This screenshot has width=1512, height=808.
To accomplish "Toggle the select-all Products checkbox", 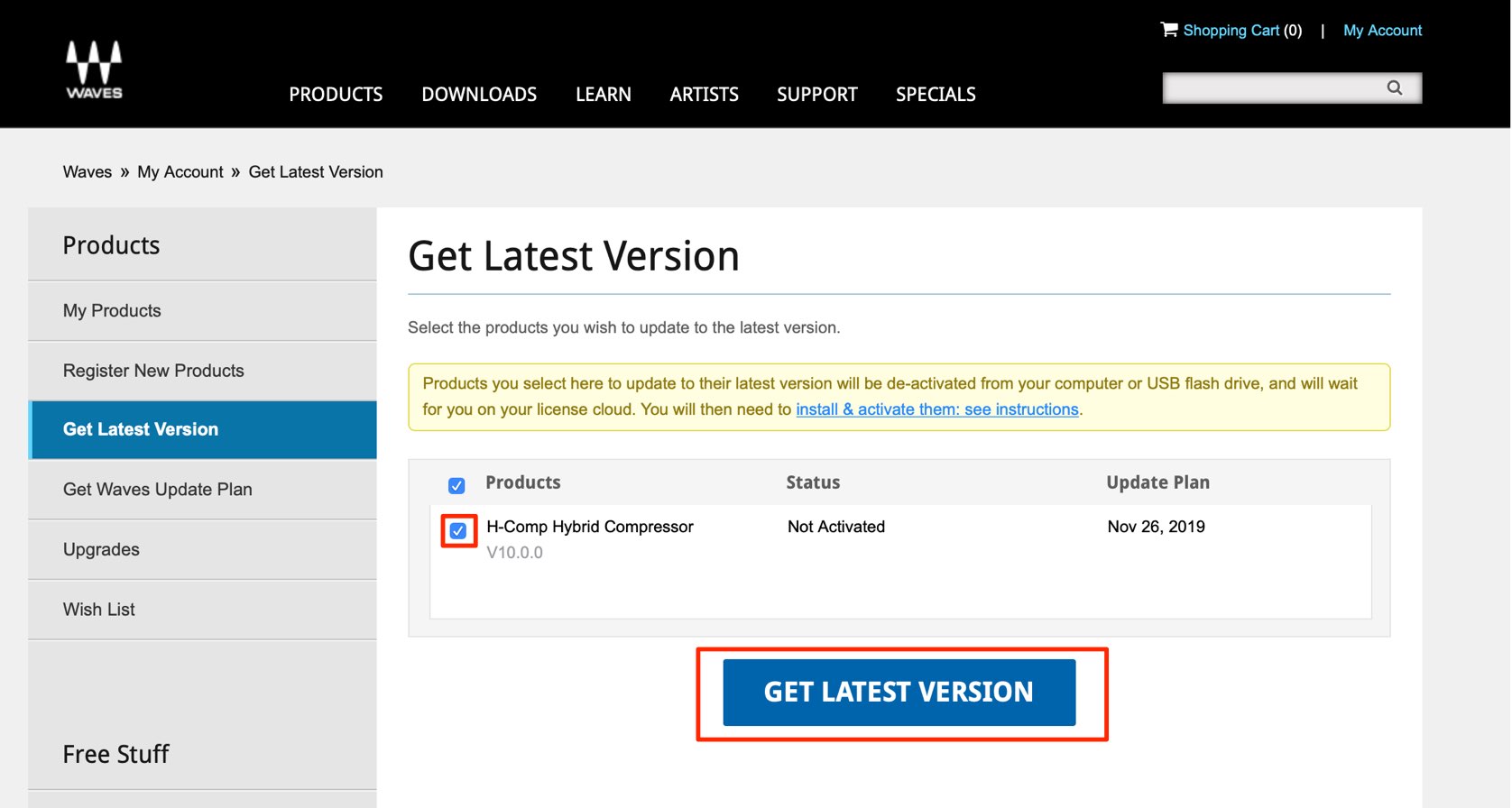I will point(456,485).
